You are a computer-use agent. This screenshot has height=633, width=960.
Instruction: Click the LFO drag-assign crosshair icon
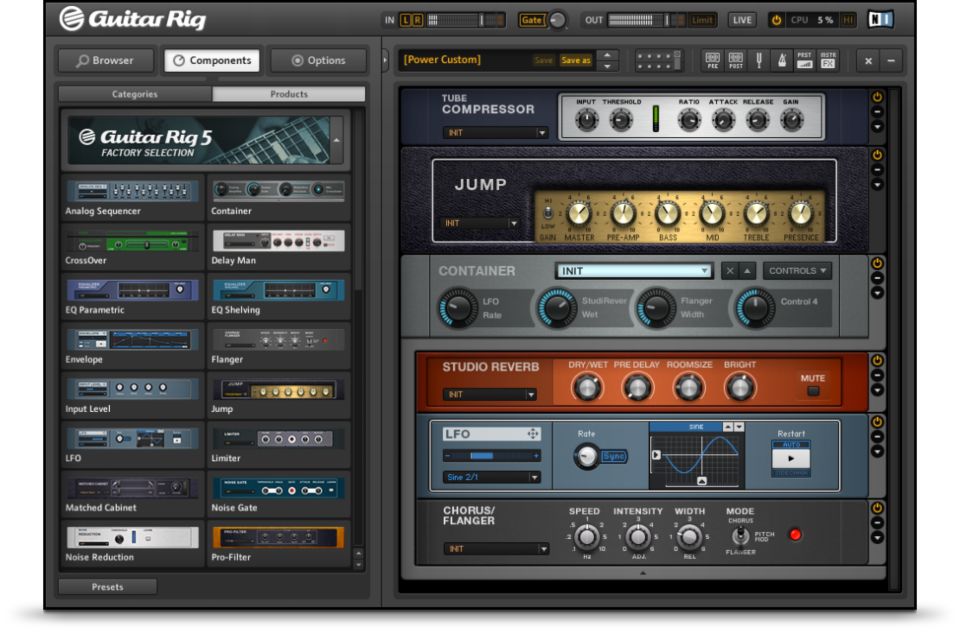[533, 434]
